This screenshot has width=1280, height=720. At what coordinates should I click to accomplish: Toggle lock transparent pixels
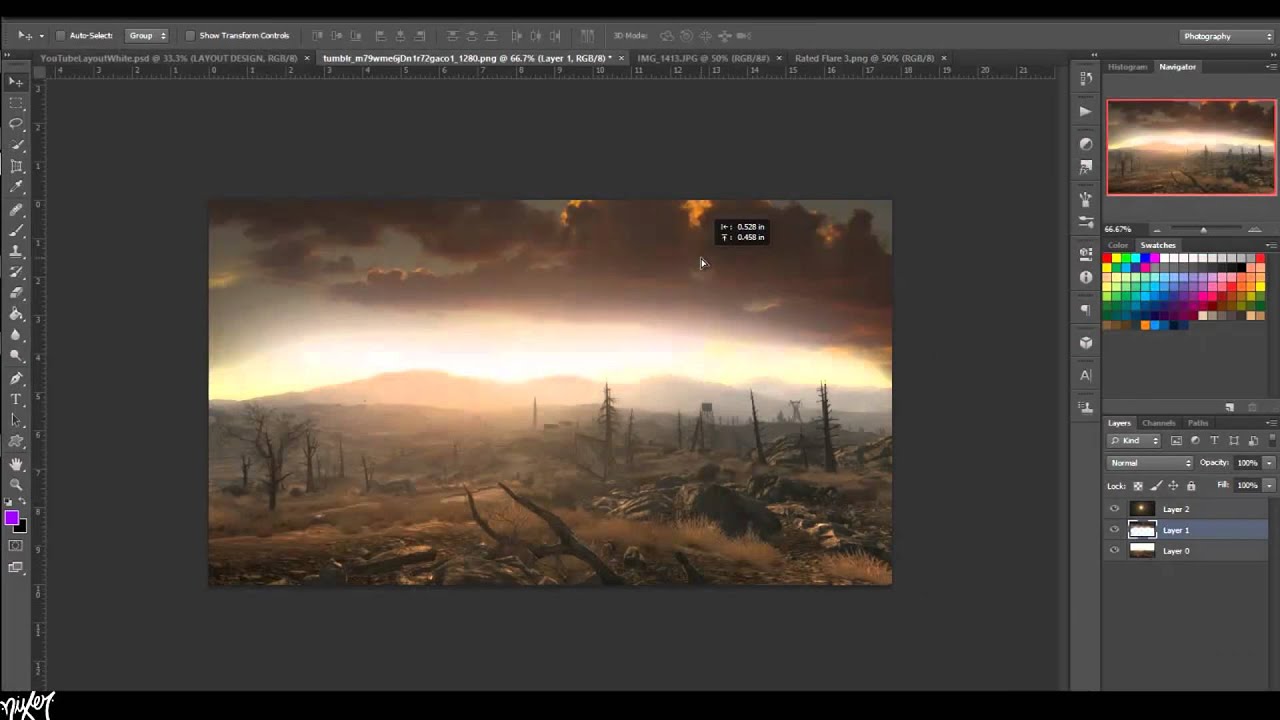click(1138, 486)
